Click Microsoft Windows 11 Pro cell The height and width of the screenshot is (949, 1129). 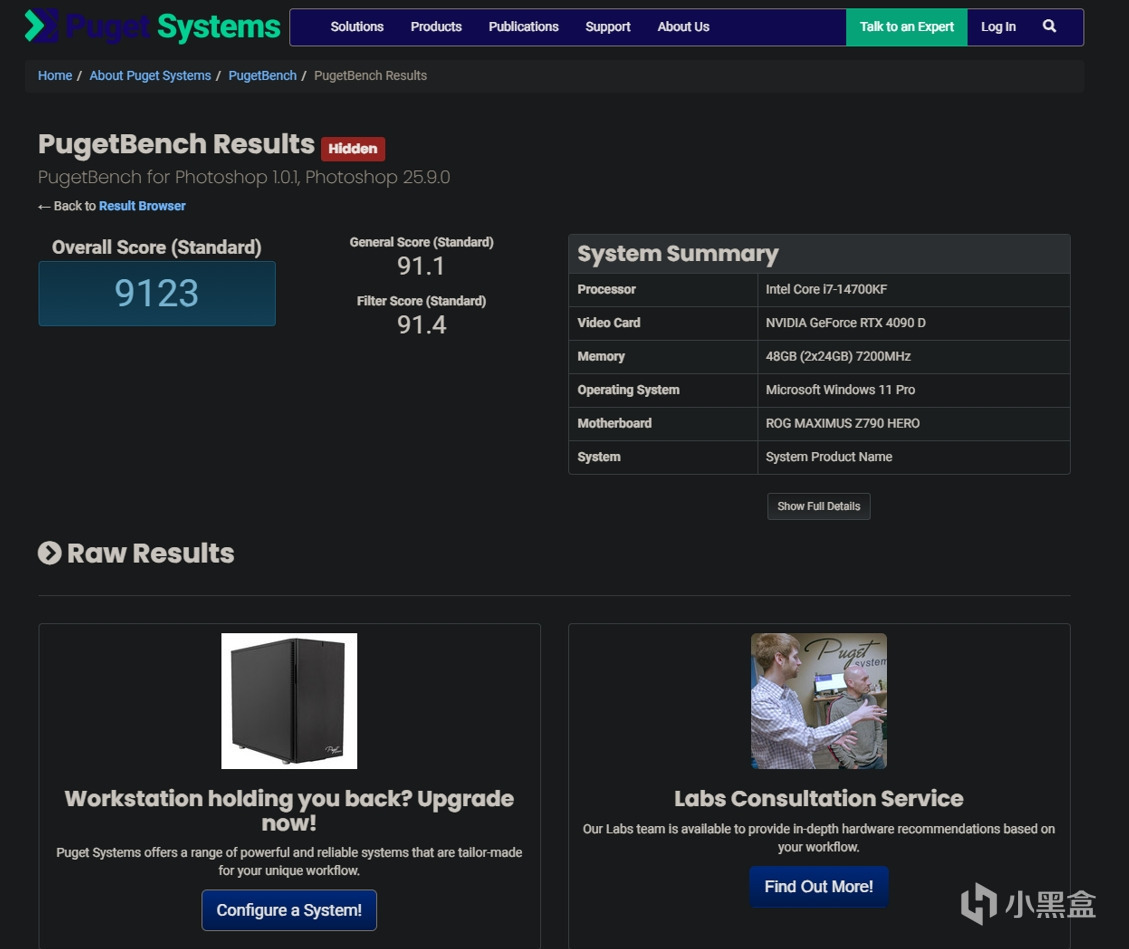[913, 390]
